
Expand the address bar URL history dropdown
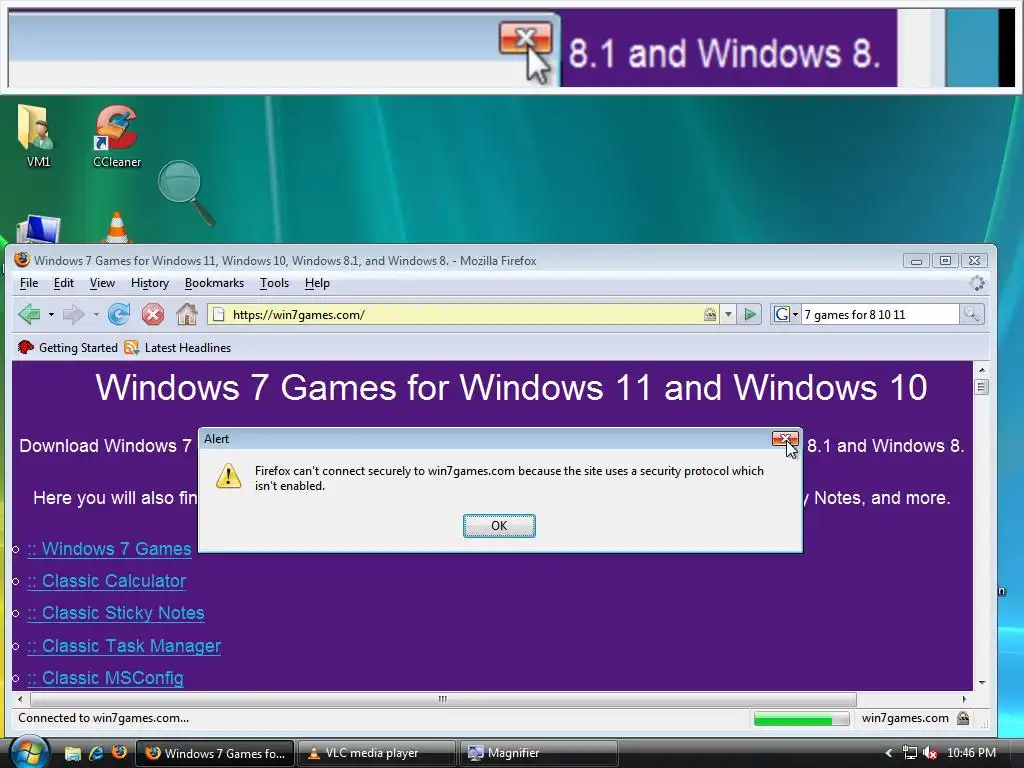728,315
